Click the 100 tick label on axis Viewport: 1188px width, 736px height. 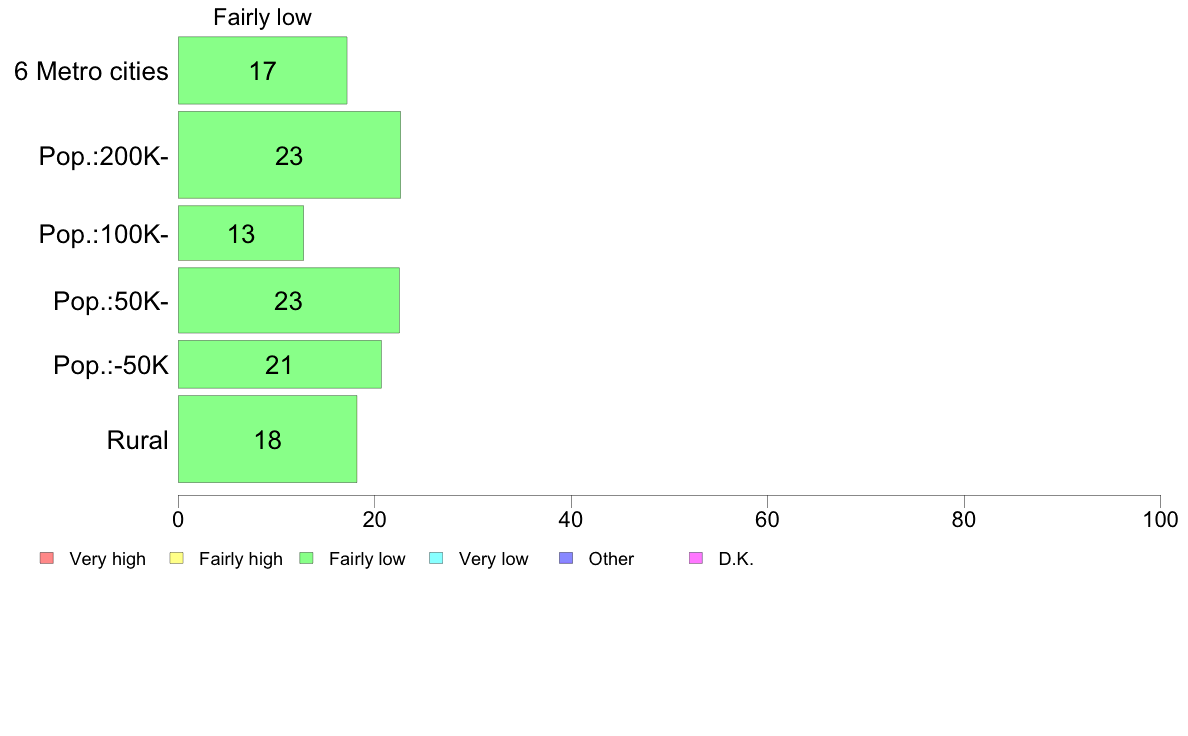[1160, 520]
